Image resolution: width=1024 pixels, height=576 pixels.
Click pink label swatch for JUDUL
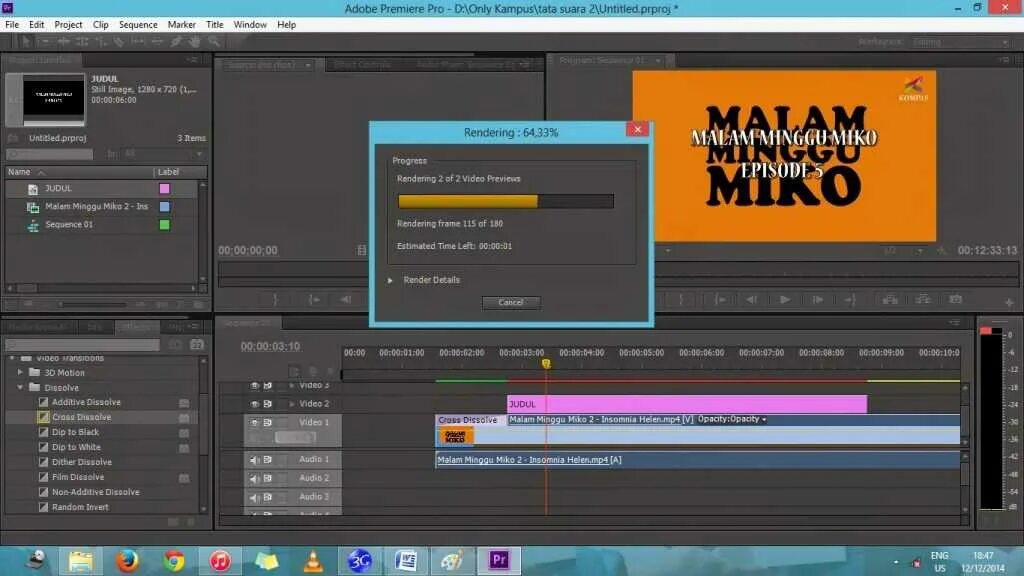[x=165, y=189]
